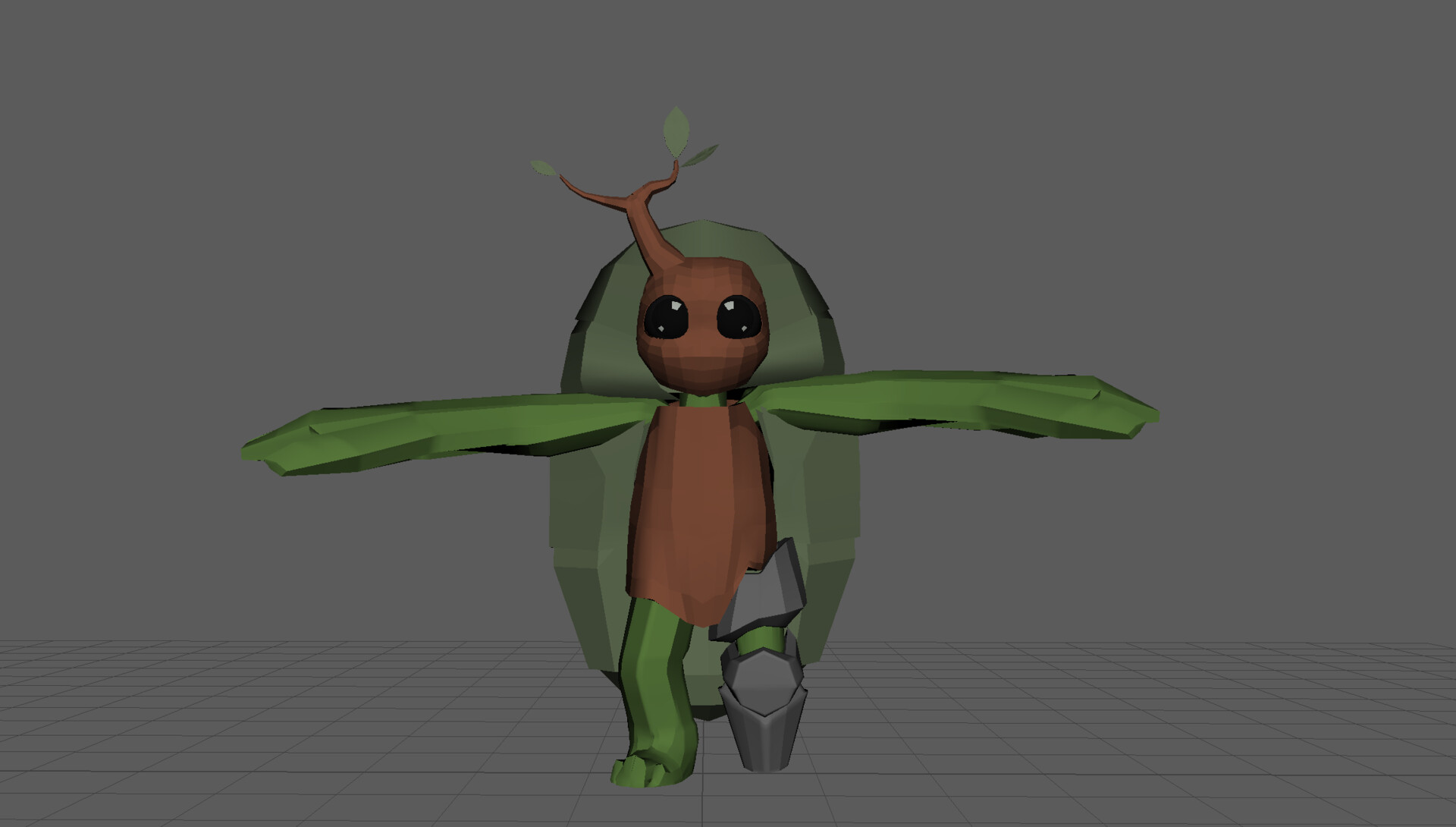This screenshot has width=1456, height=827.
Task: Click the small leaf at far left branch tip
Action: pos(543,168)
